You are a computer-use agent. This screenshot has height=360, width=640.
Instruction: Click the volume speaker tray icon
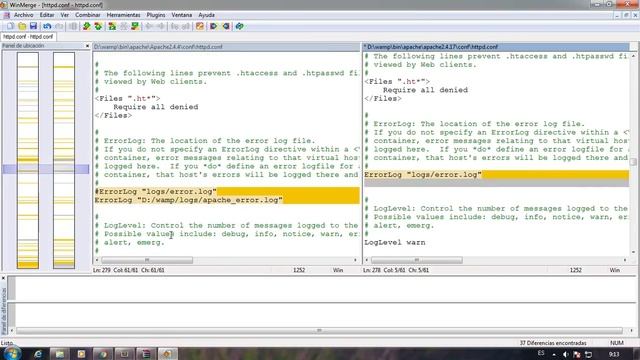coord(565,354)
